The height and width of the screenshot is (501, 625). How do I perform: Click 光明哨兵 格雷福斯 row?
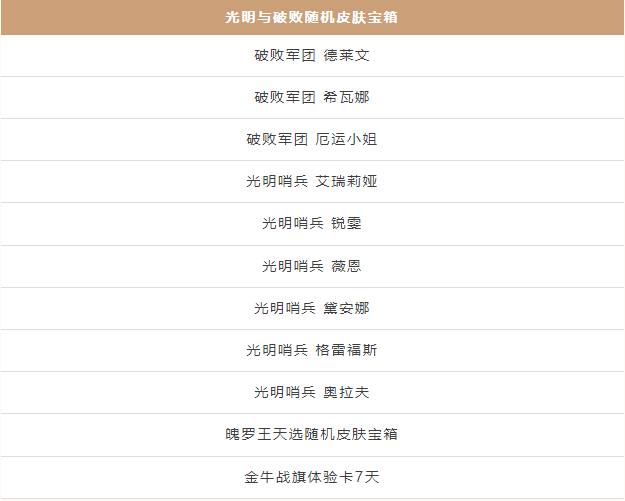312,350
